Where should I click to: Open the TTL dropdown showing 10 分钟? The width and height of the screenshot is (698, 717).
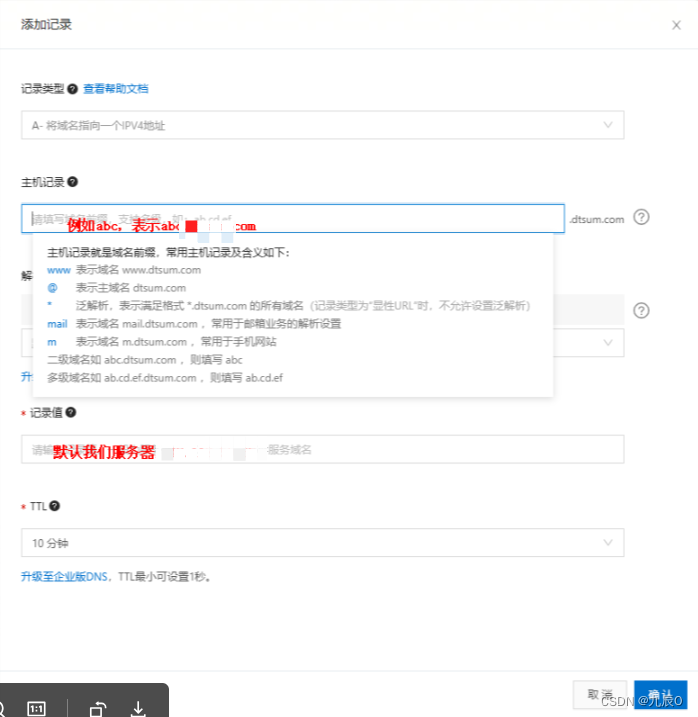pyautogui.click(x=322, y=543)
